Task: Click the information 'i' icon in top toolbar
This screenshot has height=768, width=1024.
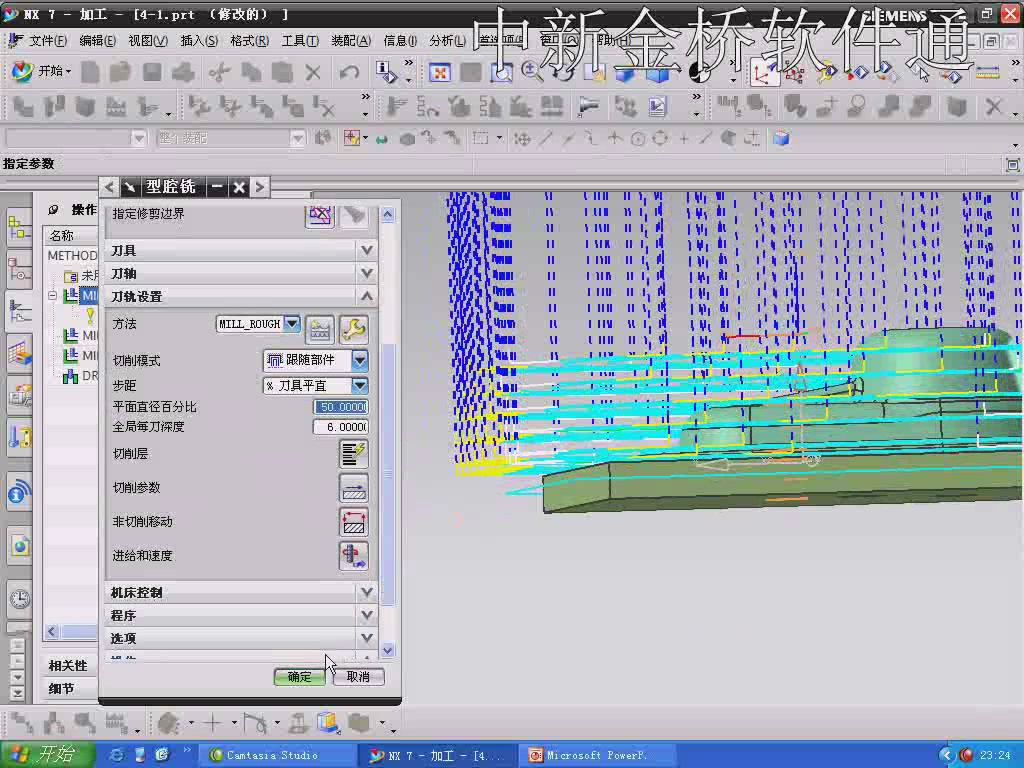Action: coord(386,72)
